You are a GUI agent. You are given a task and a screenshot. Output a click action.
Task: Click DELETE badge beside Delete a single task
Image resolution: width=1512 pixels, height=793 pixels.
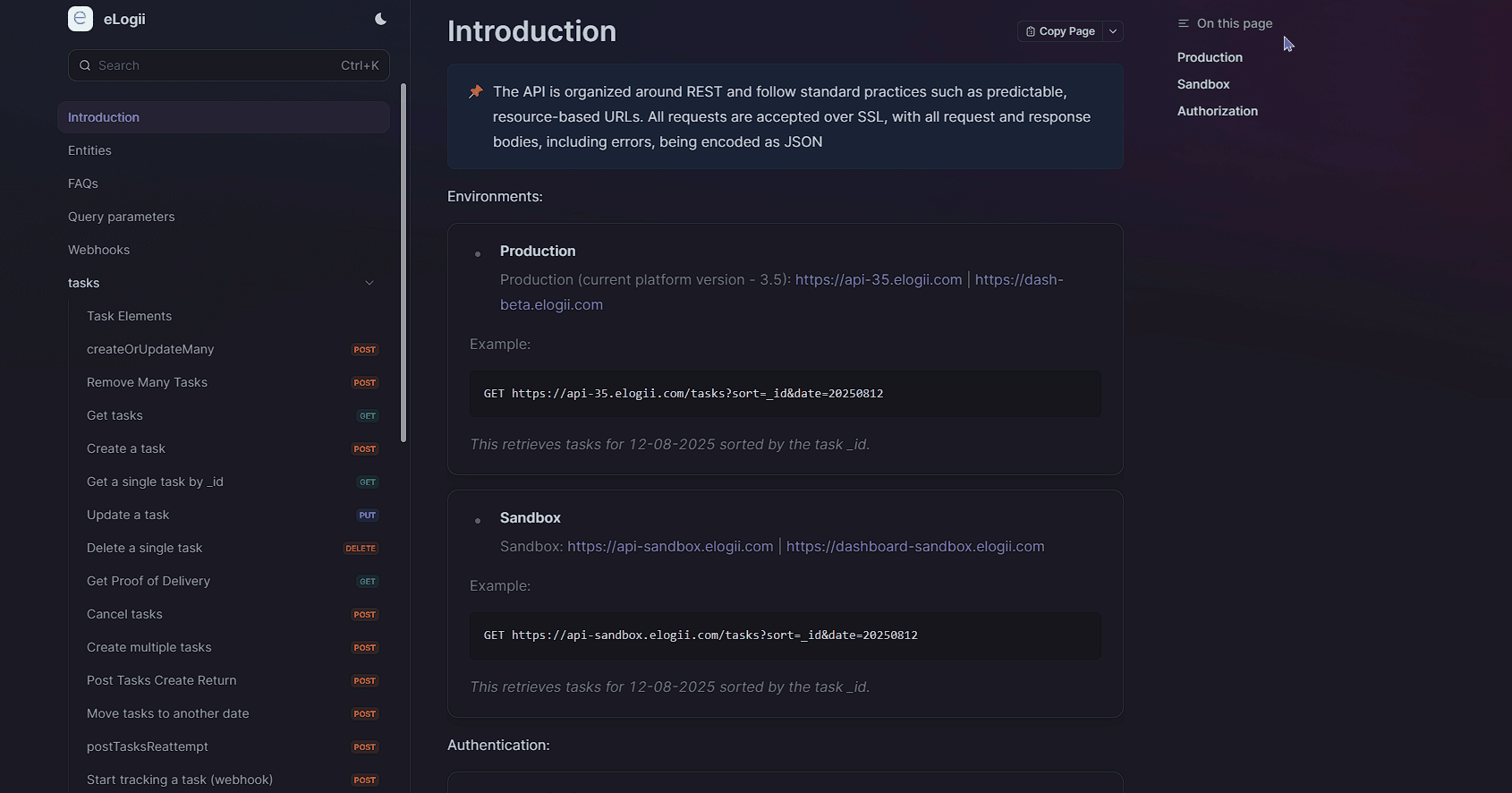pyautogui.click(x=361, y=549)
